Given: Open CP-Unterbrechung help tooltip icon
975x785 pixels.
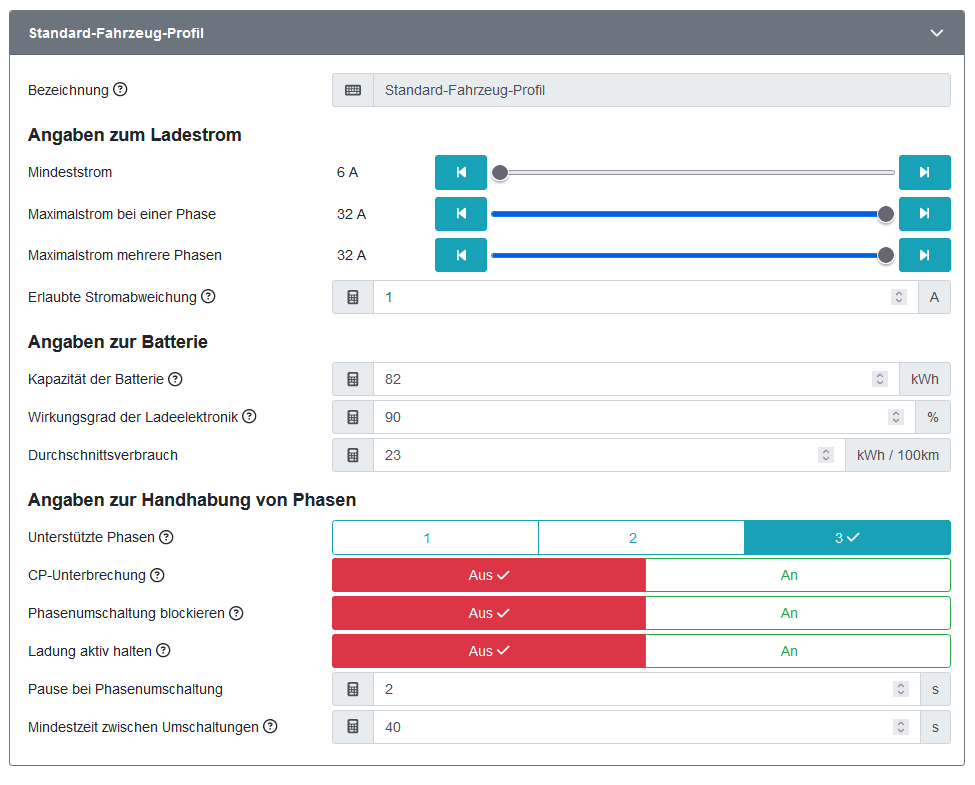Looking at the screenshot, I should 157,575.
